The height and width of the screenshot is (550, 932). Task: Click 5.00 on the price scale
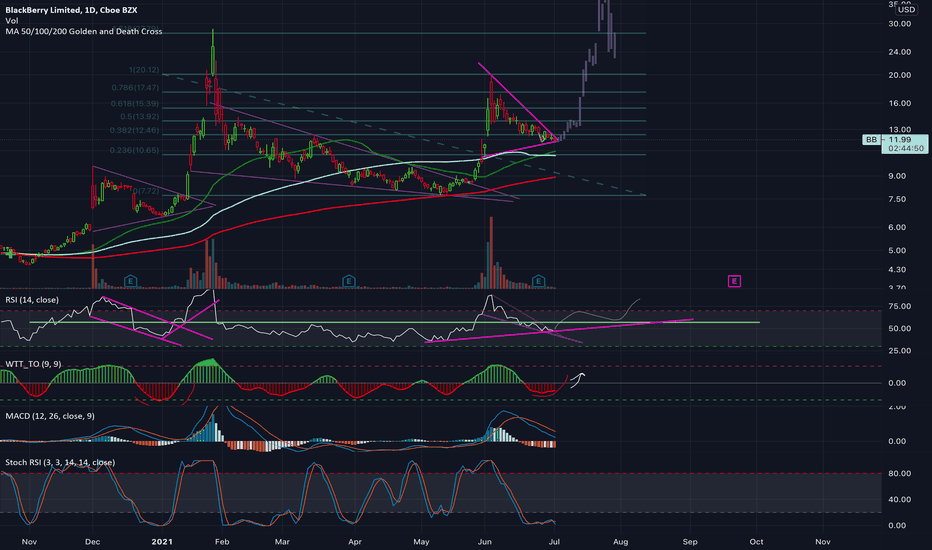(x=897, y=250)
